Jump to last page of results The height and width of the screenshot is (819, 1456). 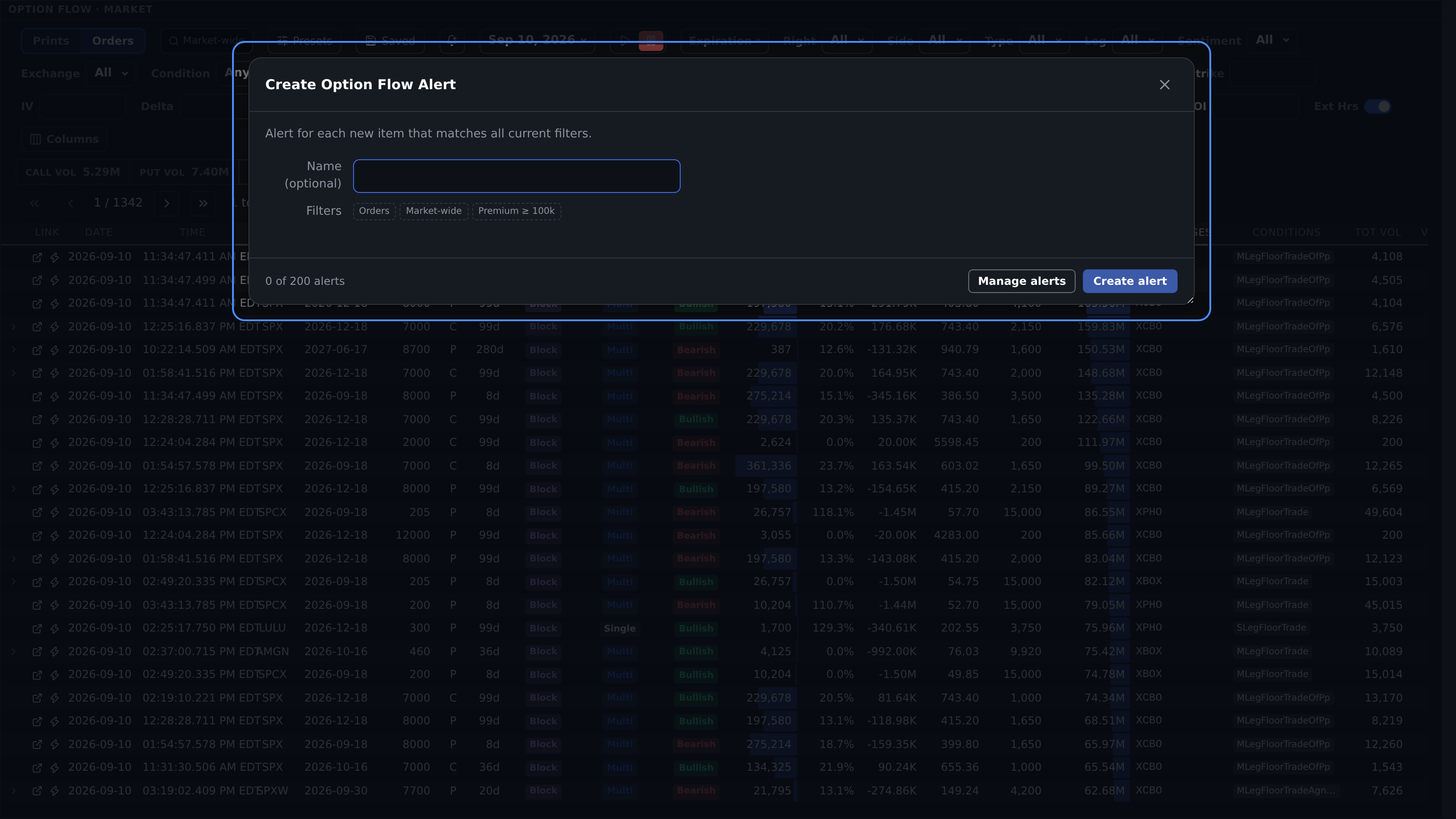(x=203, y=203)
